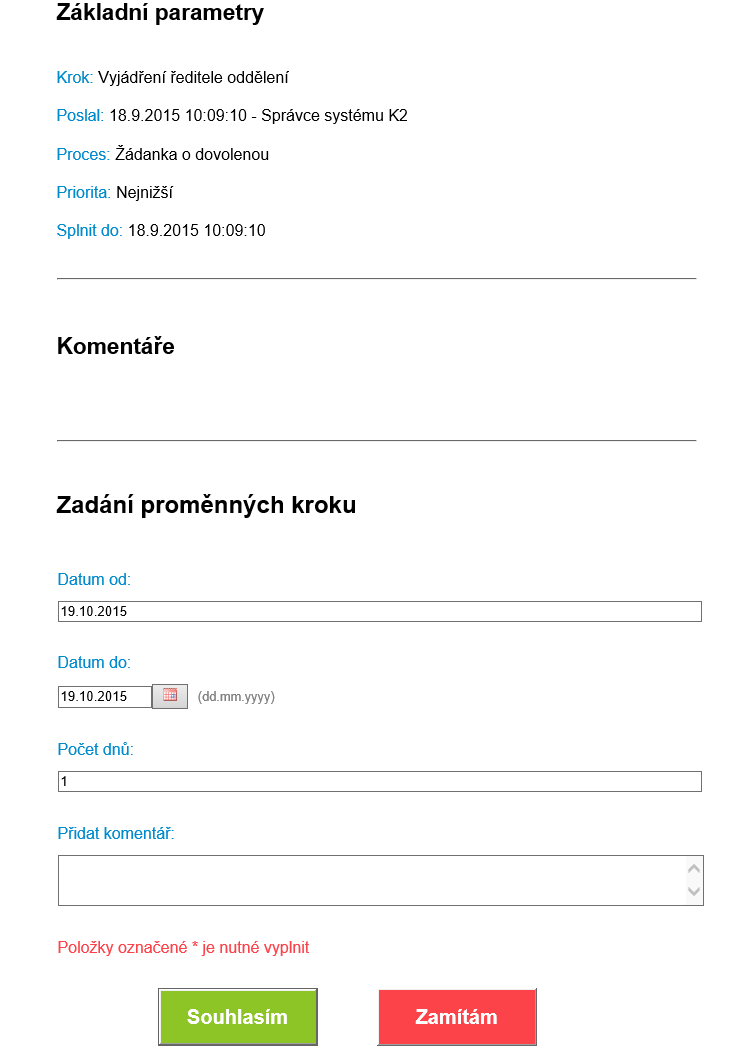The height and width of the screenshot is (1052, 750).
Task: Click the Splnit do label
Action: pyautogui.click(x=89, y=230)
